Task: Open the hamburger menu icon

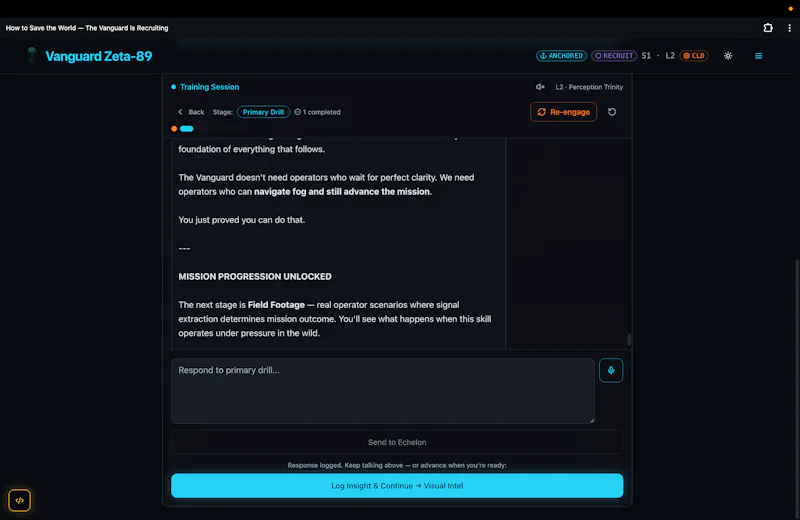Action: (x=758, y=56)
